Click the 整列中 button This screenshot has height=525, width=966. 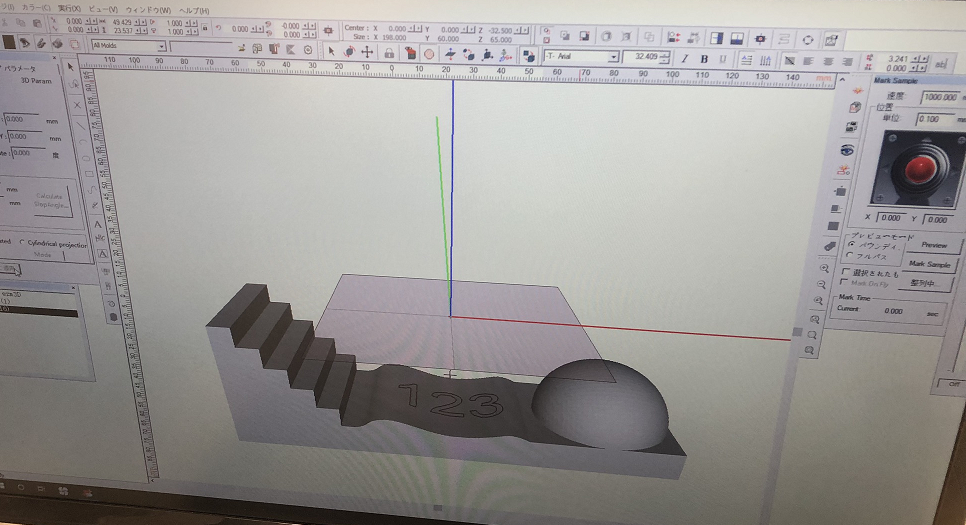pos(922,283)
